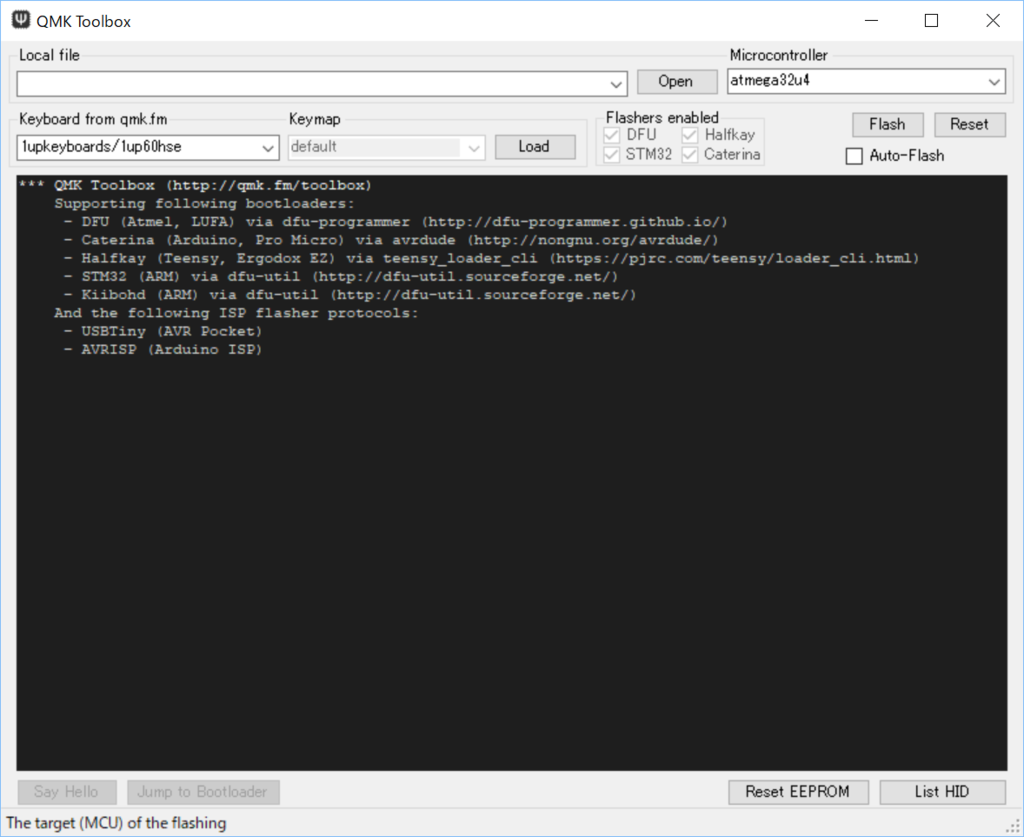Toggle the Halfkay flasher checkbox
The image size is (1024, 837).
click(x=690, y=135)
